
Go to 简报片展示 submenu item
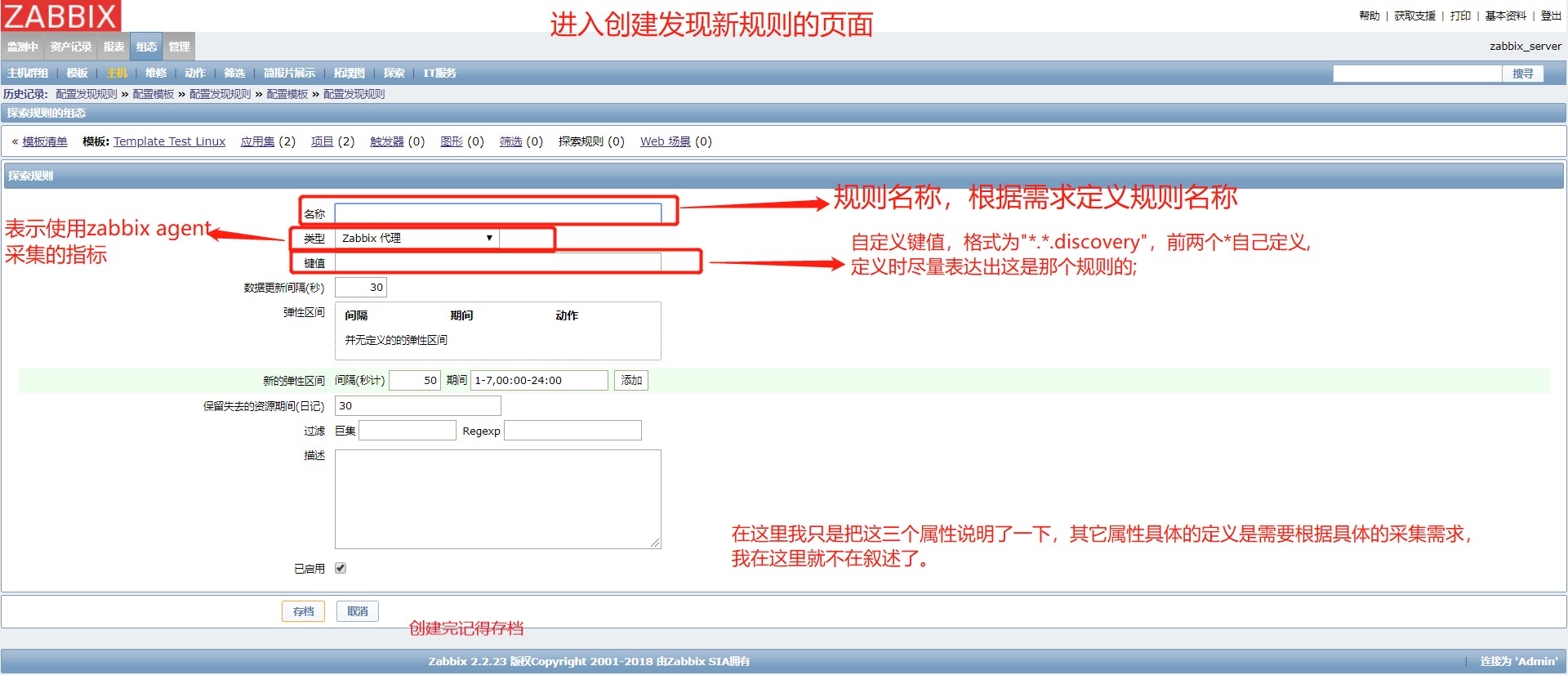(289, 73)
